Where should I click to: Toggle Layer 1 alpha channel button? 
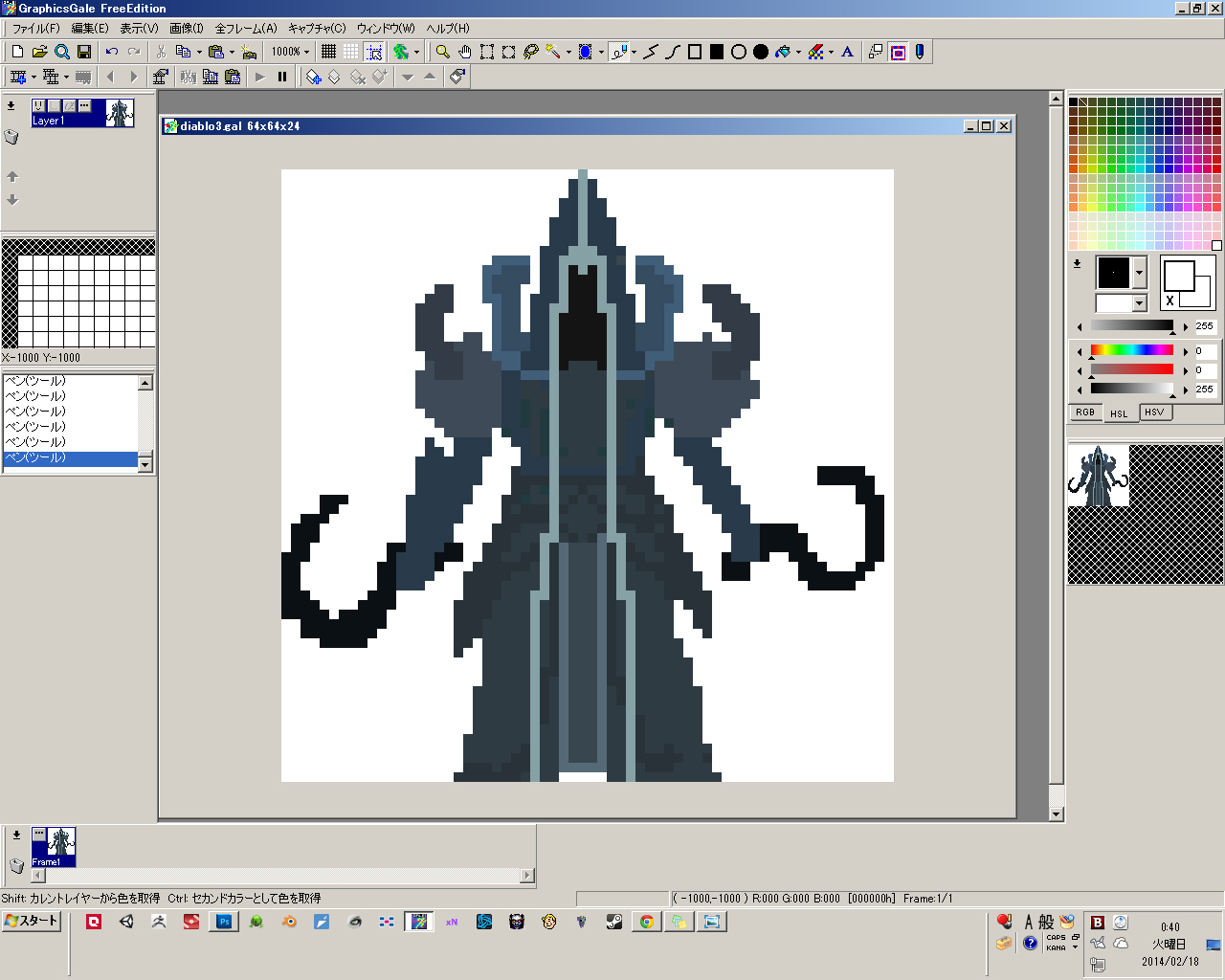click(x=70, y=105)
